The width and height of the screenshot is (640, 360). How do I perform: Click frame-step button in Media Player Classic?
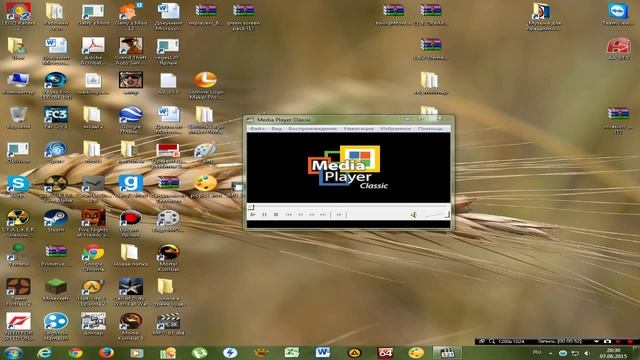339,214
